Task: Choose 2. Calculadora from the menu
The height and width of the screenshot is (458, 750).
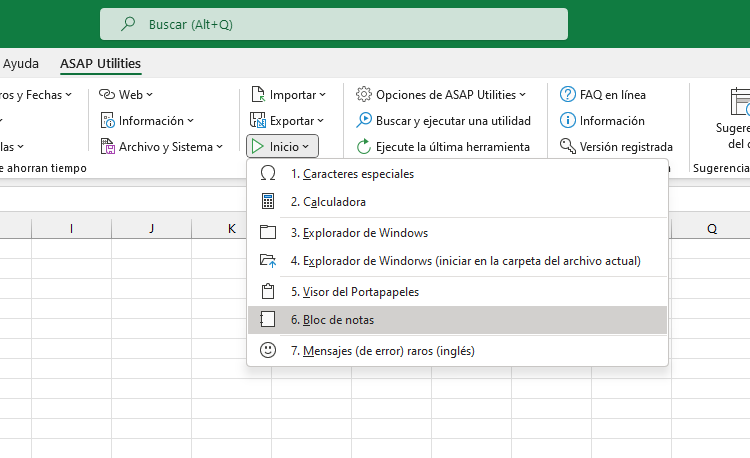Action: coord(457,202)
